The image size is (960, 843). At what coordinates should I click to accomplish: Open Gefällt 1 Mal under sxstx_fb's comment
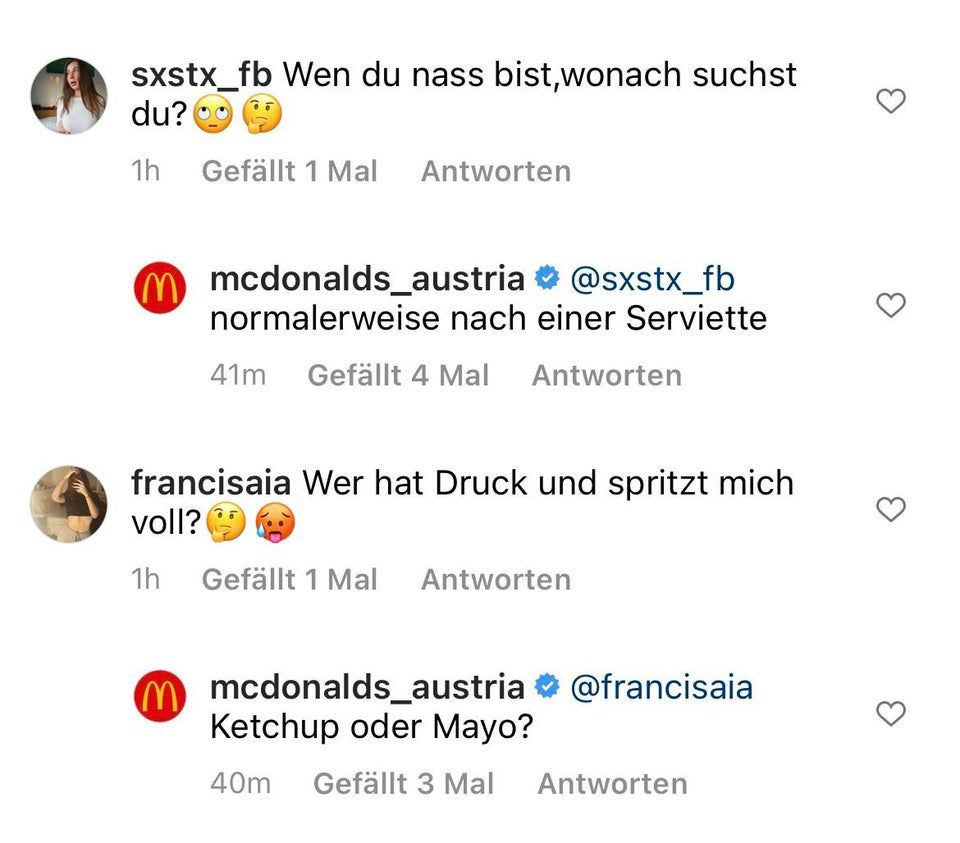[x=289, y=170]
